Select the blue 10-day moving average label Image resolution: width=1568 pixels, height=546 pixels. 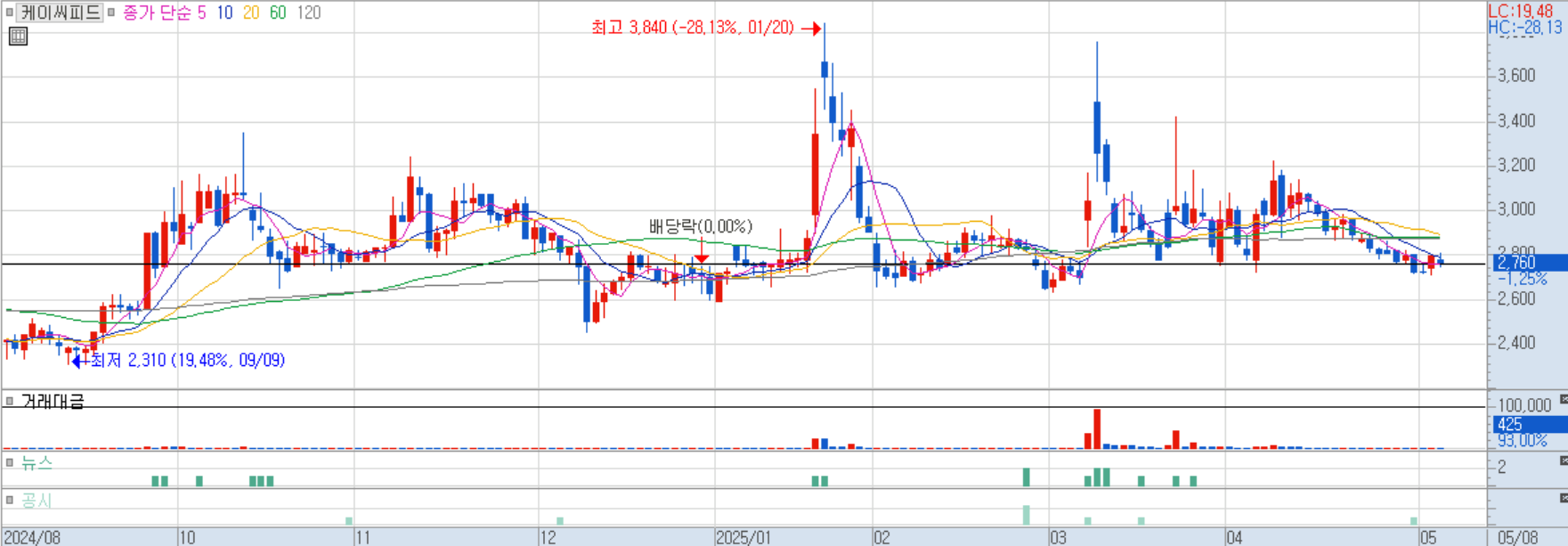pos(224,12)
